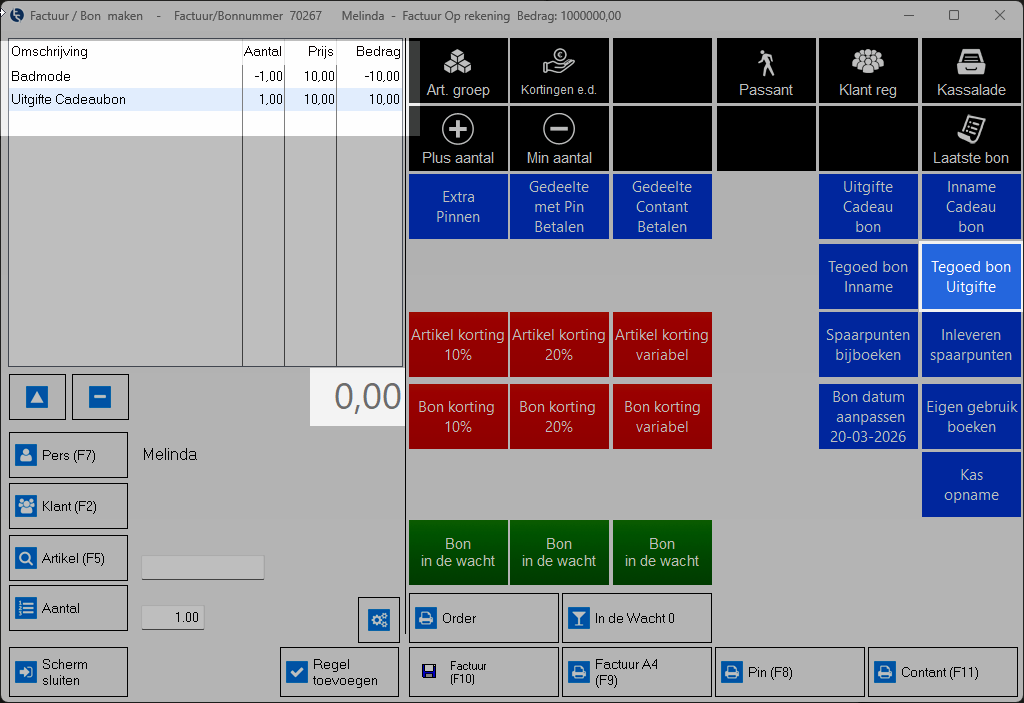Increase quantity with Plus aantal
The image size is (1024, 703).
click(458, 140)
